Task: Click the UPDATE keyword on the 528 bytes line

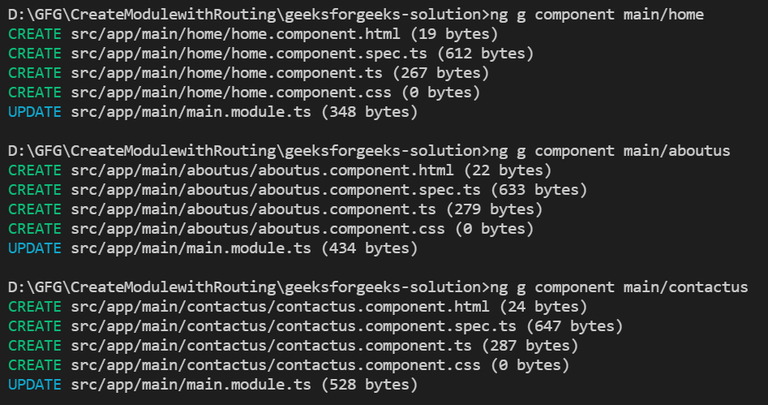Action: 34,385
